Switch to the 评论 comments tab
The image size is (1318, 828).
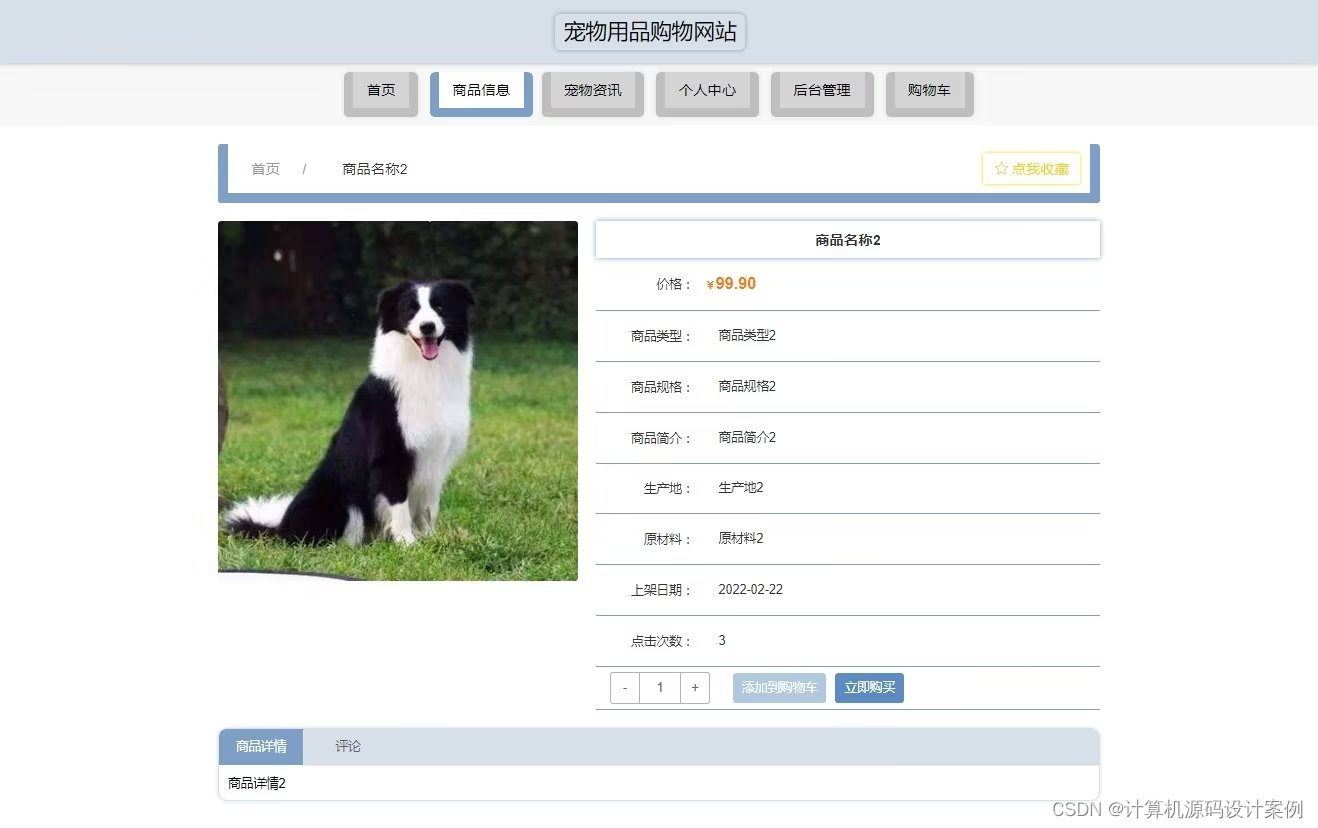pyautogui.click(x=346, y=746)
